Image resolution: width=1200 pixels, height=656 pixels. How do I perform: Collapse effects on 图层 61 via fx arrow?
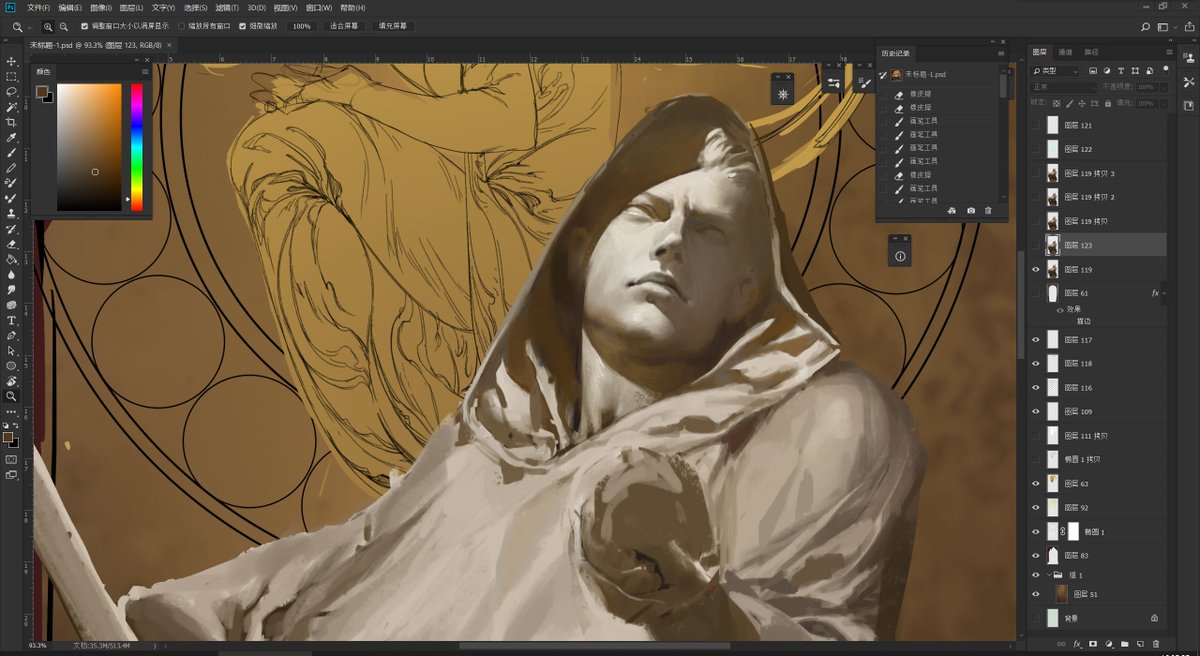point(1163,293)
